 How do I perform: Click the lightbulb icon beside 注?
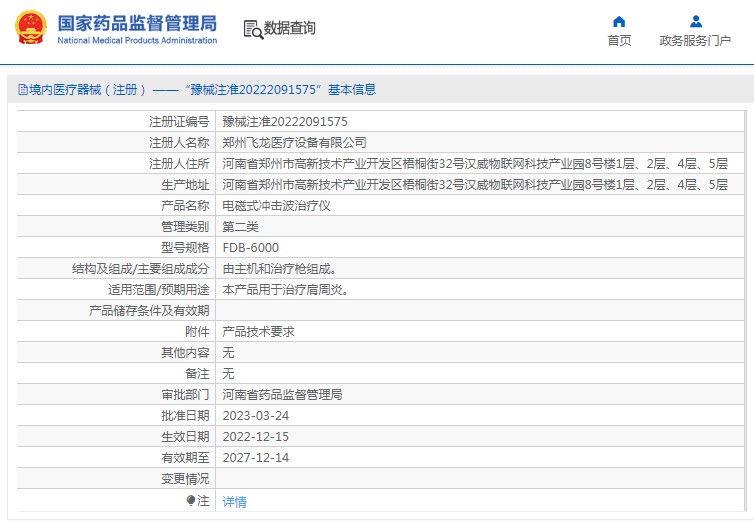(x=191, y=500)
